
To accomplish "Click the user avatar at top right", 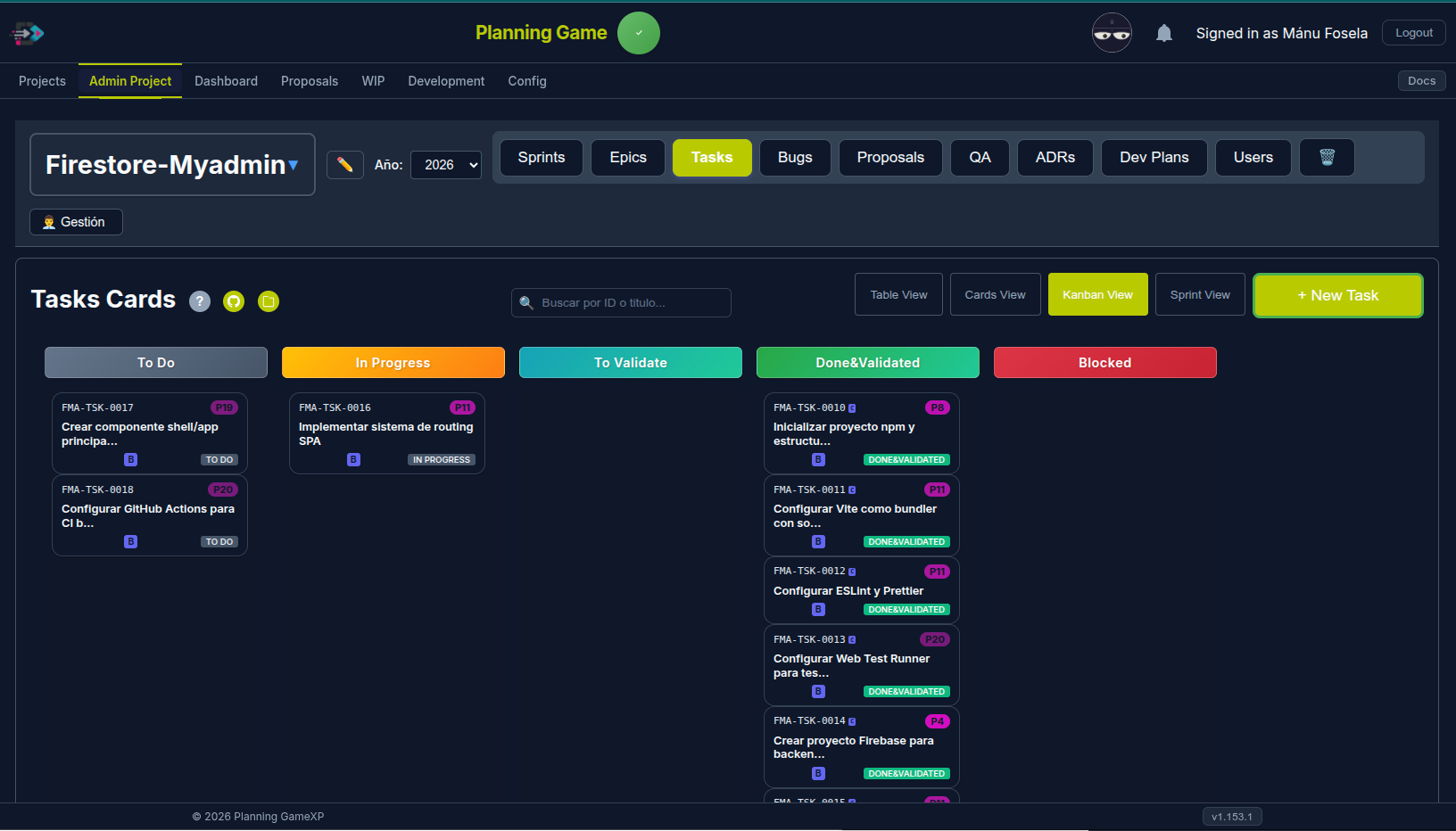I will [x=1112, y=32].
